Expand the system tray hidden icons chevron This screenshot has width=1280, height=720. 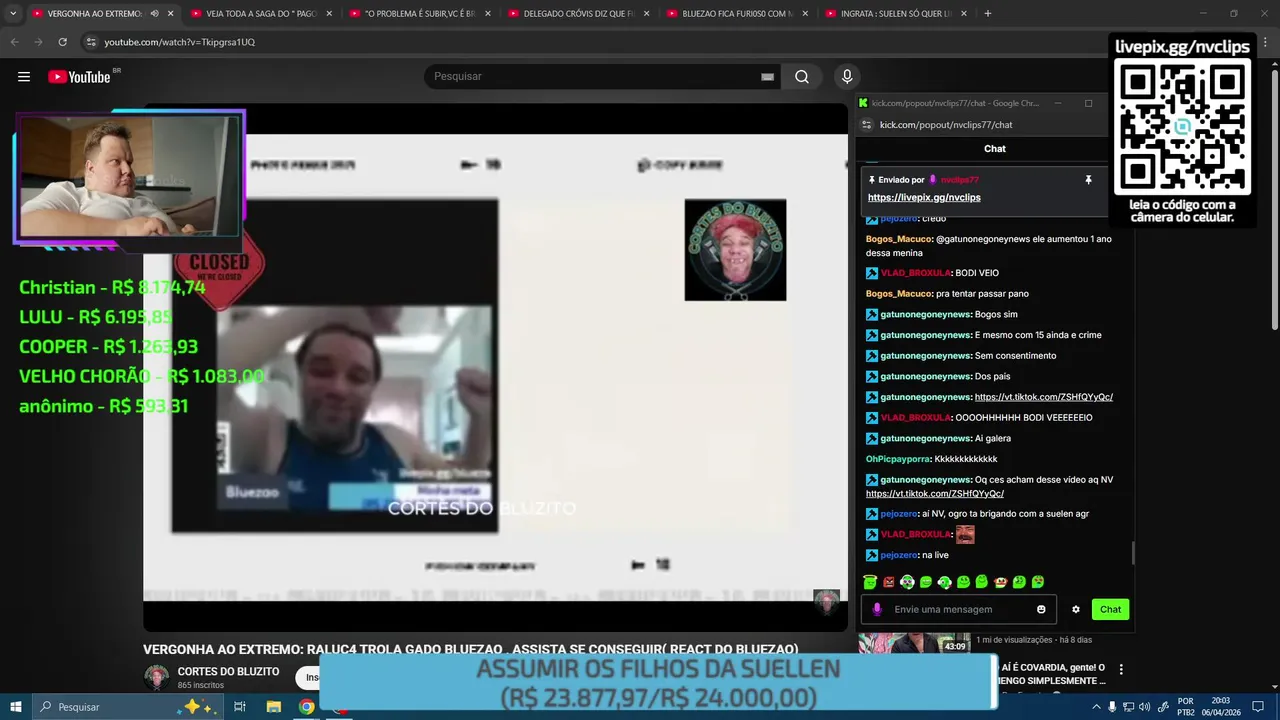click(1097, 707)
